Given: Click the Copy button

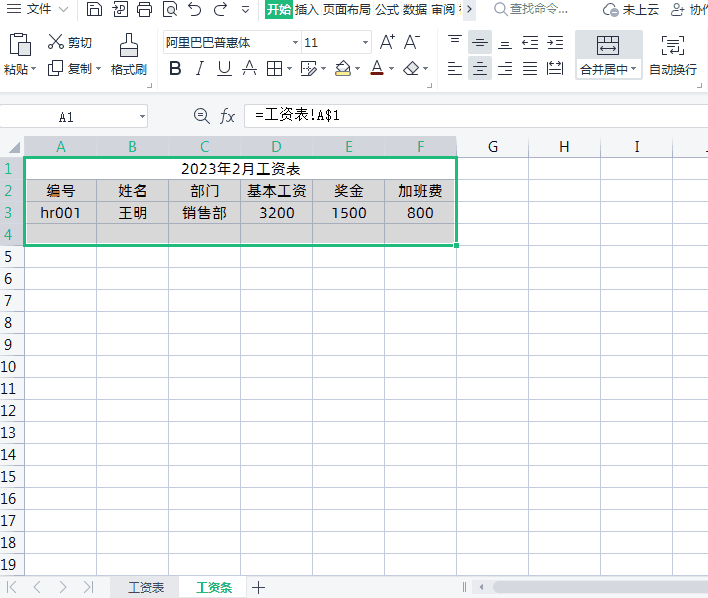Looking at the screenshot, I should (70, 68).
